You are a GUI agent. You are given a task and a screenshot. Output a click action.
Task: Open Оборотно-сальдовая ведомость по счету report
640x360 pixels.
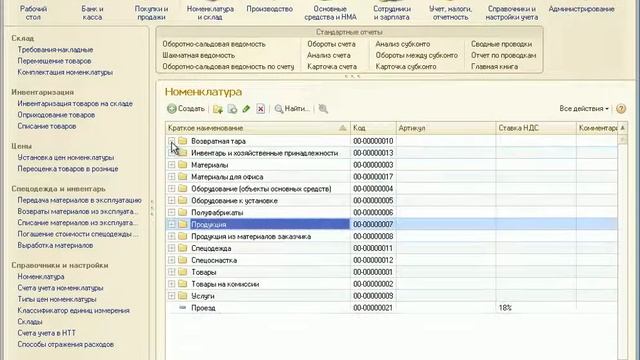[228, 66]
